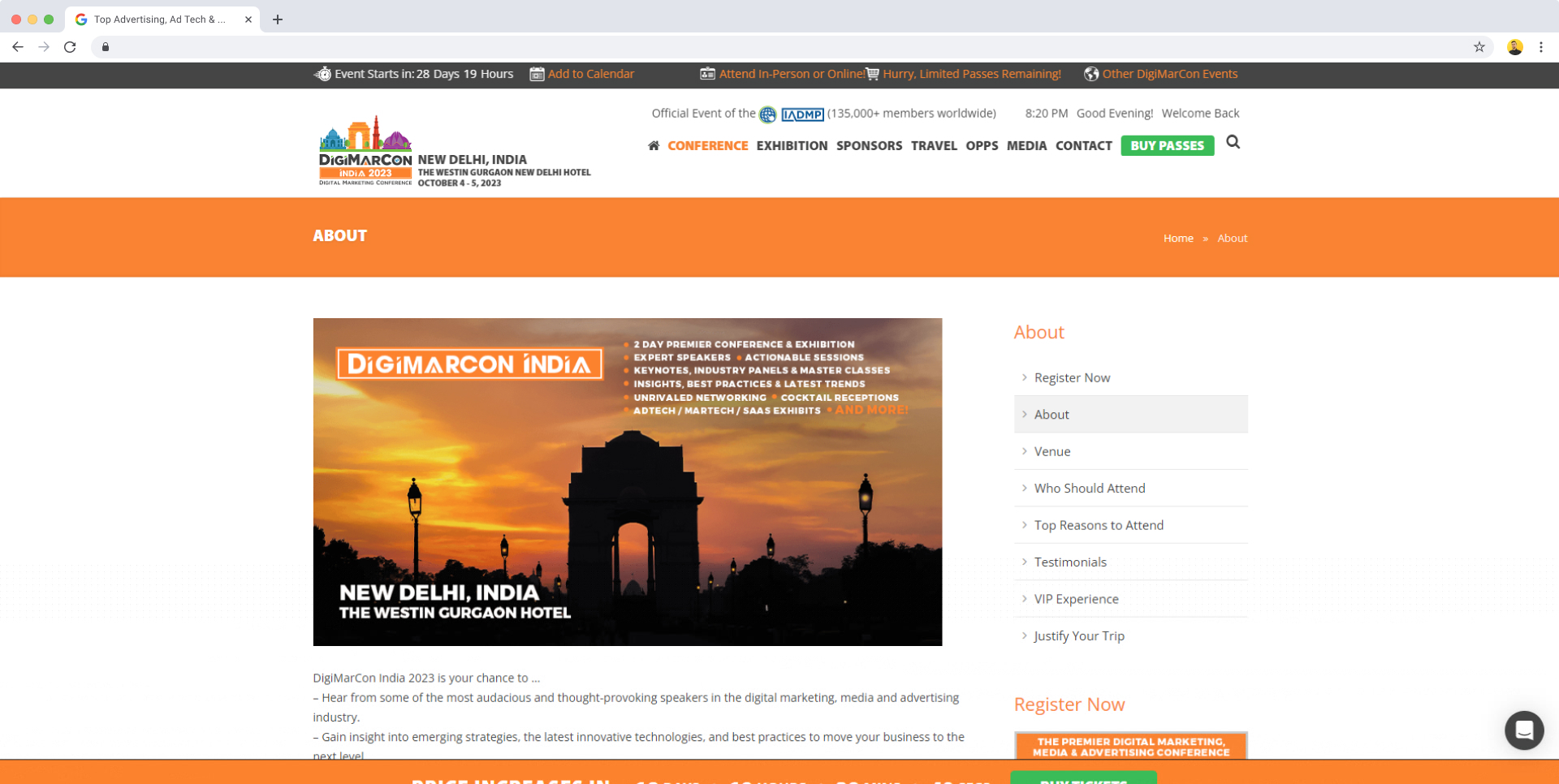
Task: Open the TRAVEL menu
Action: [934, 146]
